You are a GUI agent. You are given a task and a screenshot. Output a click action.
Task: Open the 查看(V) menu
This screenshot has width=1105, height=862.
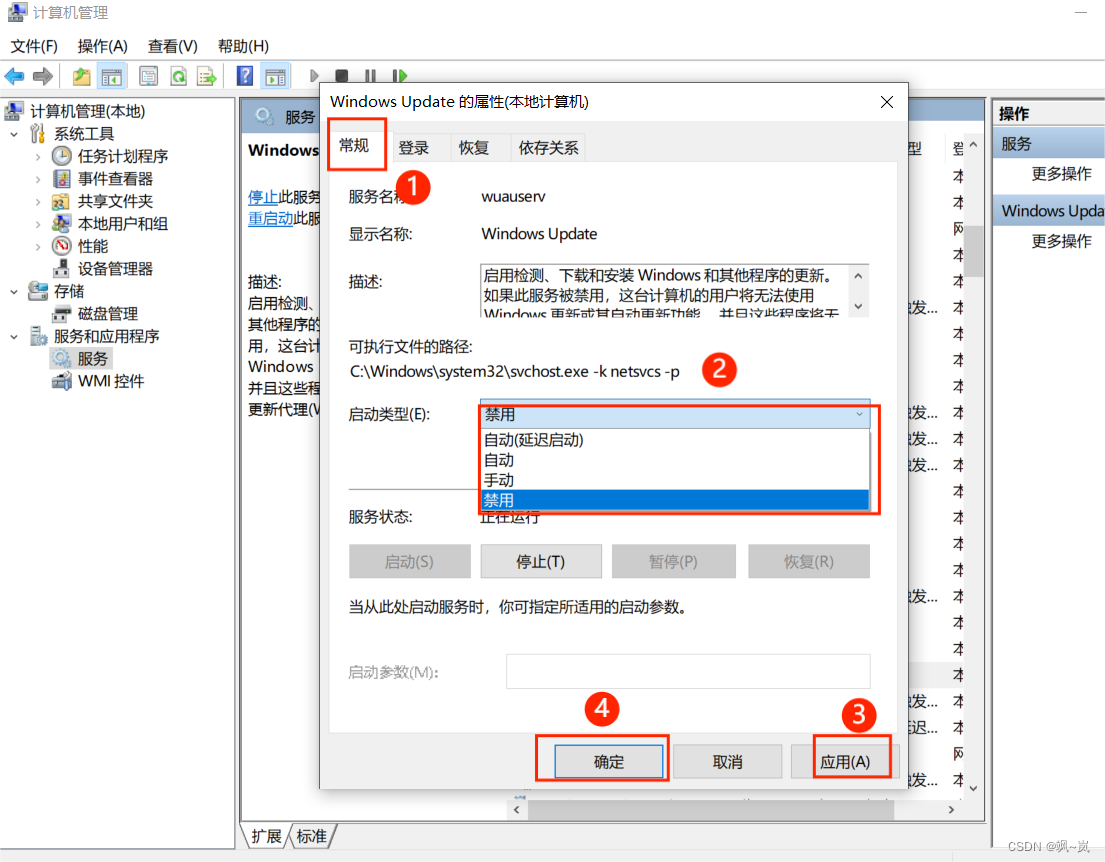pos(173,47)
